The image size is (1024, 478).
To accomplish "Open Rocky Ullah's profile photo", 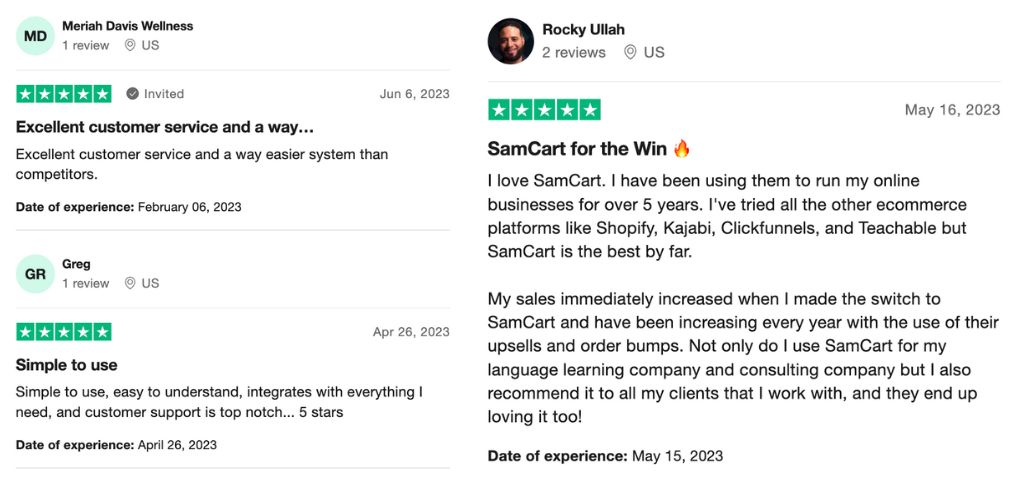I will pos(510,41).
